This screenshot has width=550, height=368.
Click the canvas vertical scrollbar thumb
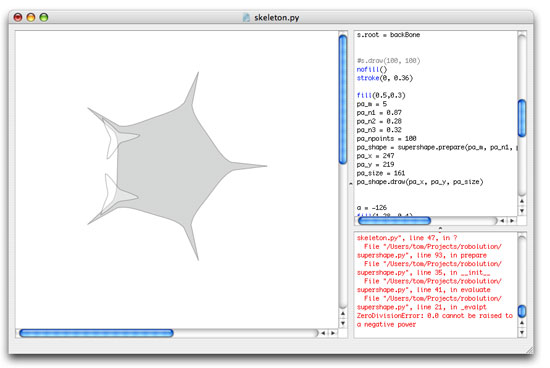[343, 100]
